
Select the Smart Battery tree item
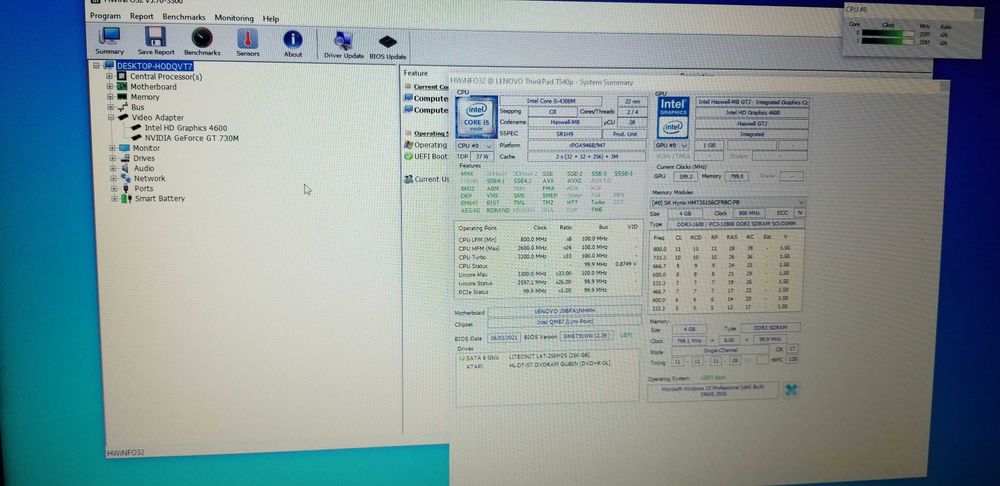160,198
